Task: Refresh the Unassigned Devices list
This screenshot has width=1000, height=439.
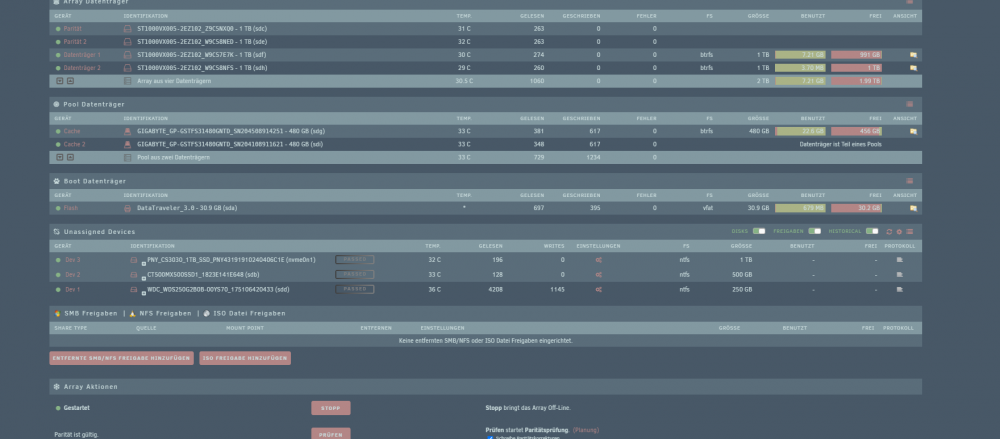Action: [x=889, y=232]
